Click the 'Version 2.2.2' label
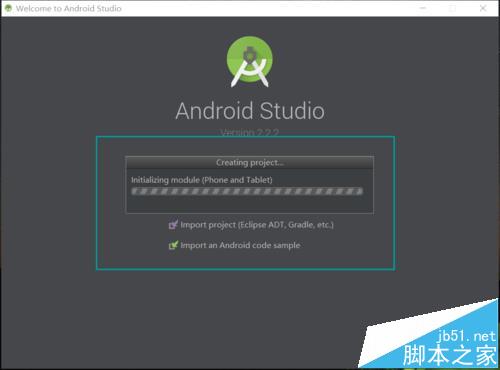The height and width of the screenshot is (370, 500). point(250,132)
